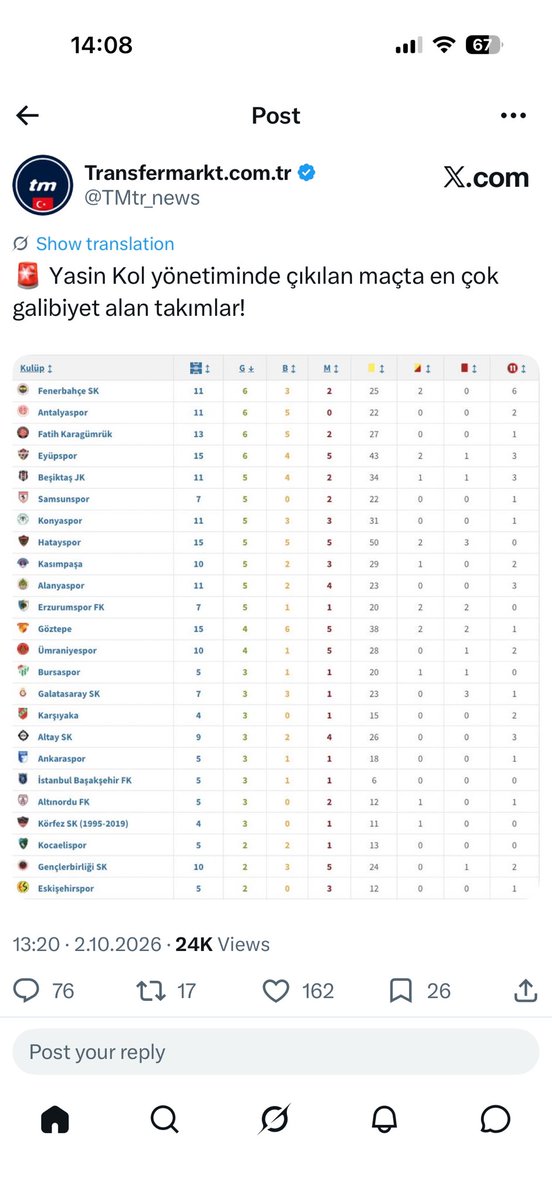Screen dimensions: 552x1200
Task: Open the messages chat bubble tab
Action: click(x=496, y=1119)
